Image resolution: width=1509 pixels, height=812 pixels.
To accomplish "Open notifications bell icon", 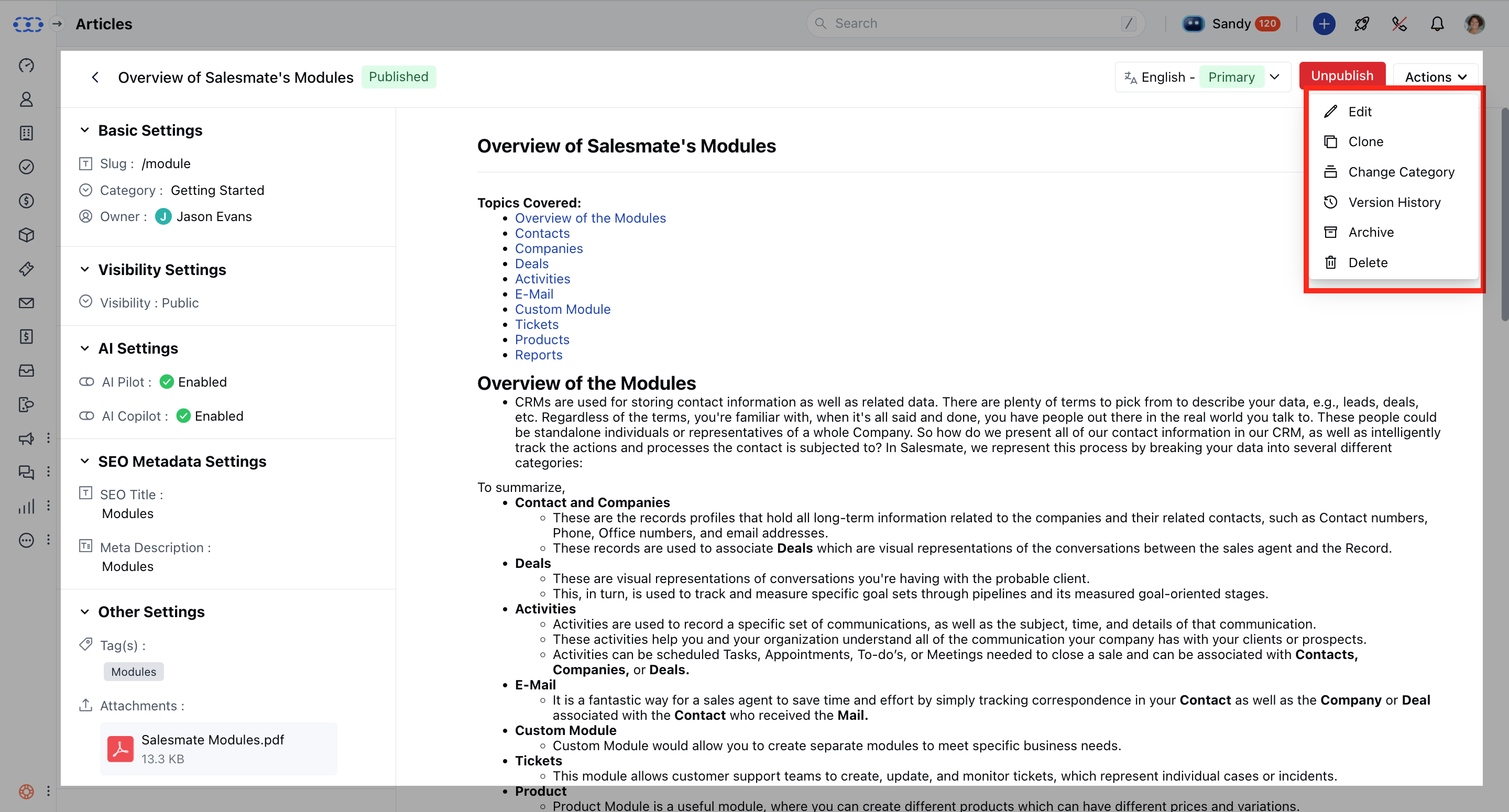I will (1437, 24).
